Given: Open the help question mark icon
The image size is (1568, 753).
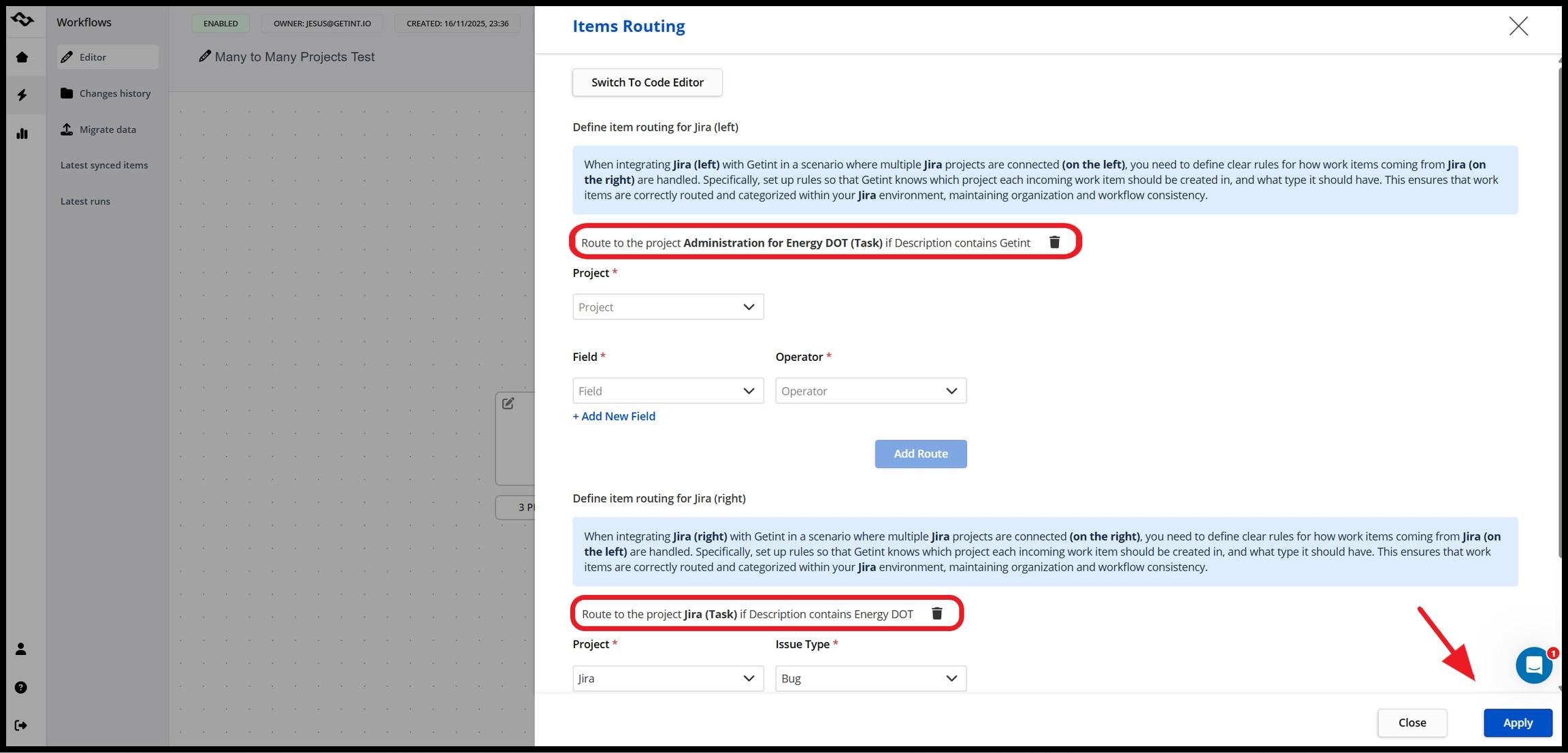Looking at the screenshot, I should coord(21,687).
